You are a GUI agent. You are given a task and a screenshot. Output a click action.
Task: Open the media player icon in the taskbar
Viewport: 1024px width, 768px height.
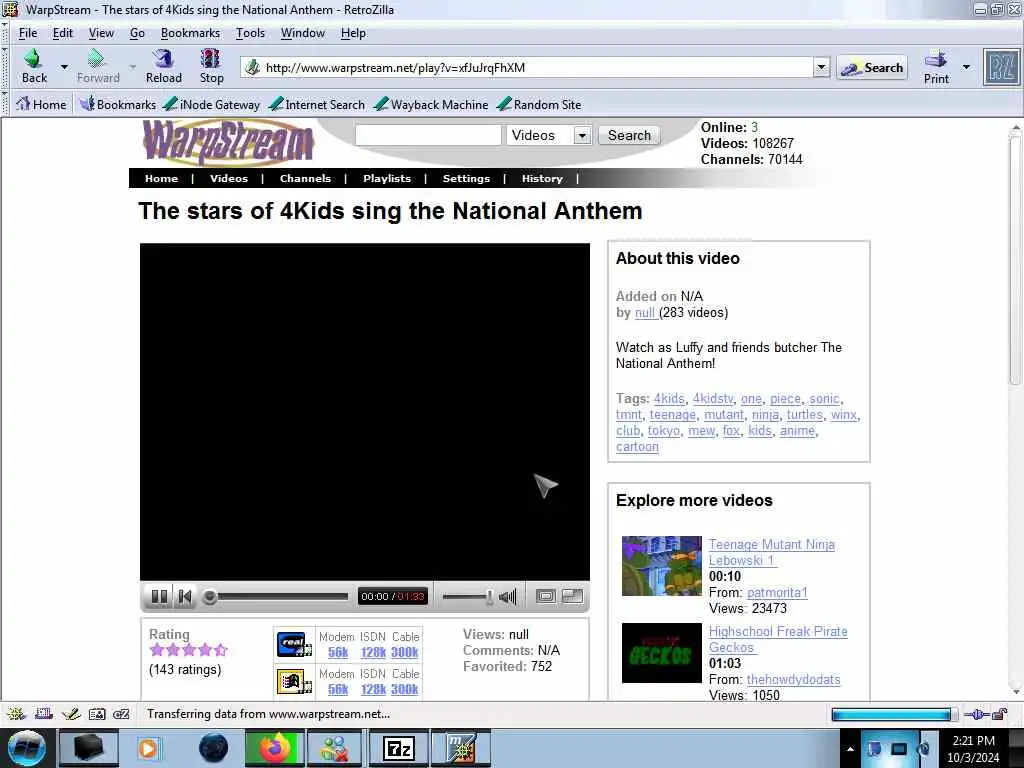click(149, 748)
